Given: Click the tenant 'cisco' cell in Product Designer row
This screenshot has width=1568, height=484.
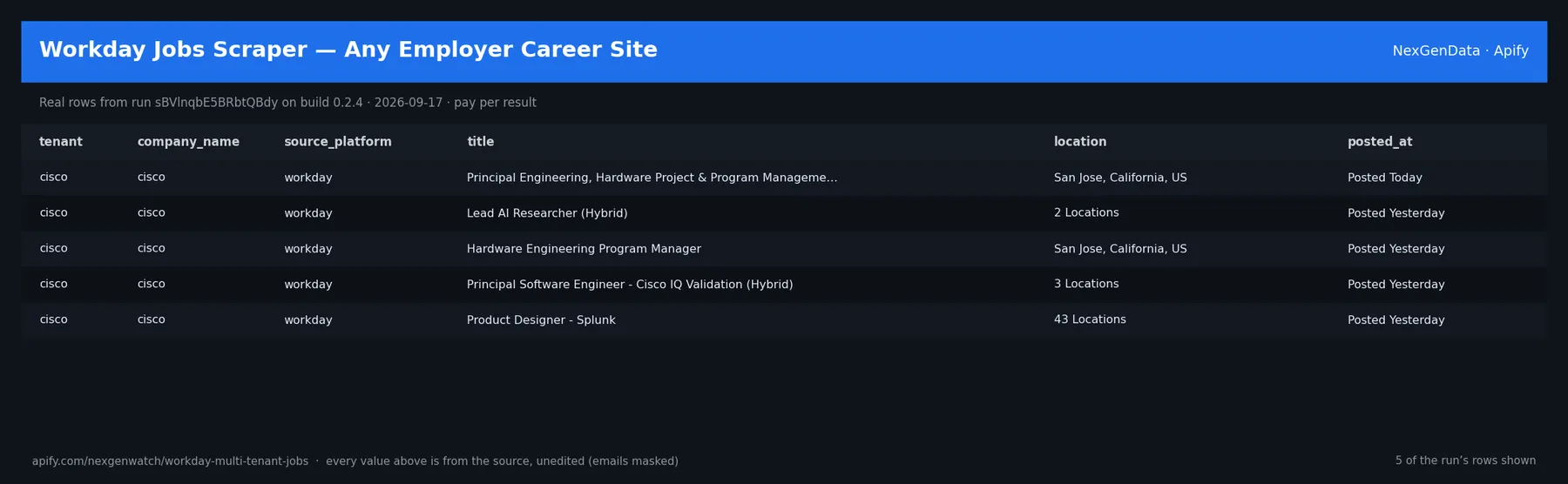Looking at the screenshot, I should coord(53,320).
